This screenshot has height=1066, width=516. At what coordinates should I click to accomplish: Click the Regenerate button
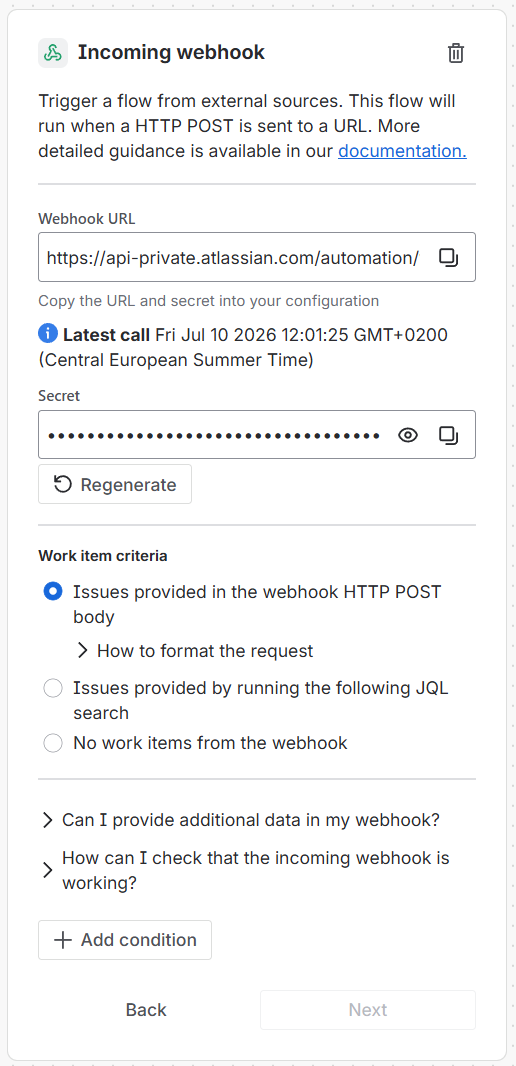pyautogui.click(x=115, y=484)
